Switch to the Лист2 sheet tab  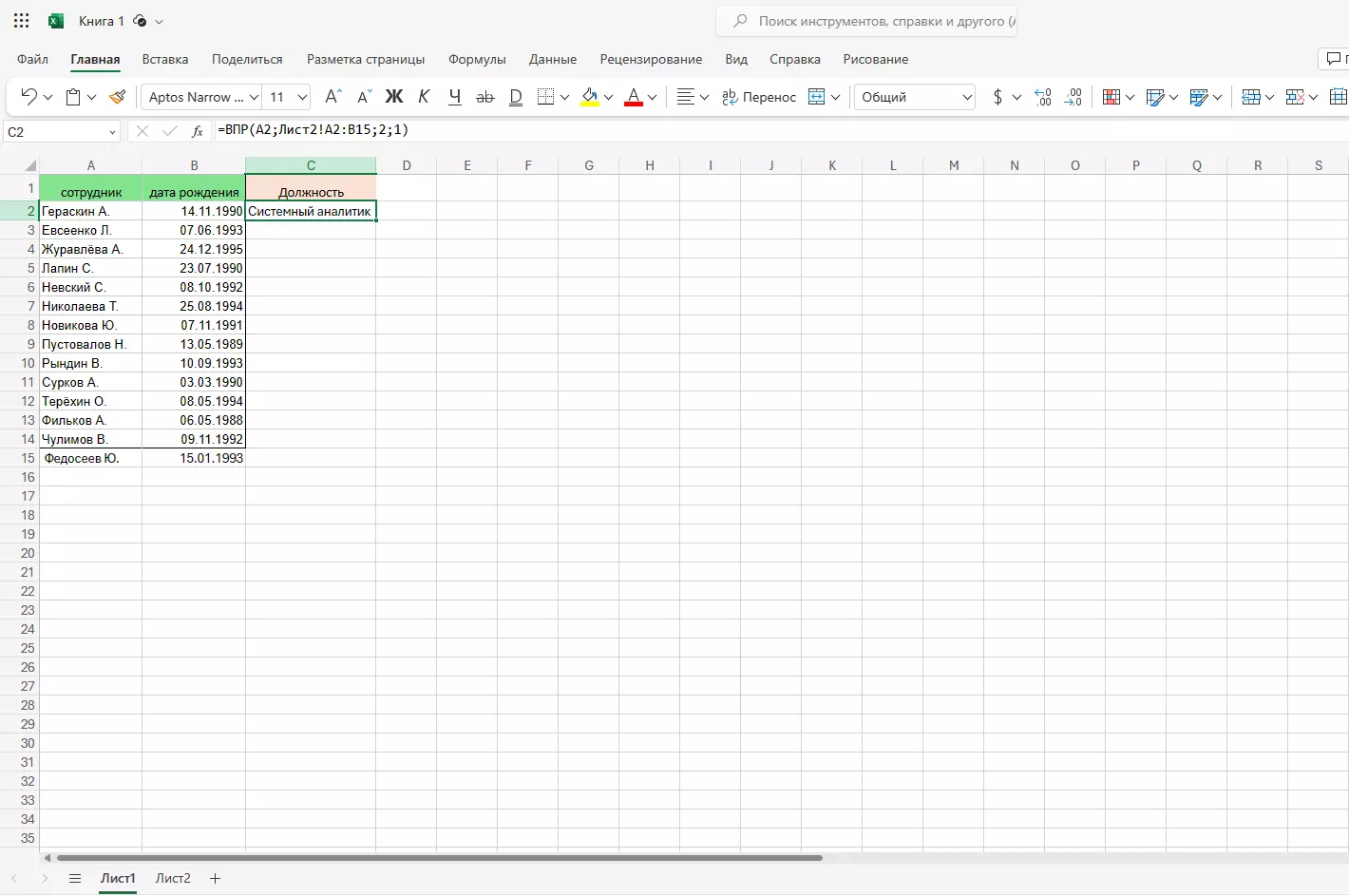pyautogui.click(x=173, y=878)
